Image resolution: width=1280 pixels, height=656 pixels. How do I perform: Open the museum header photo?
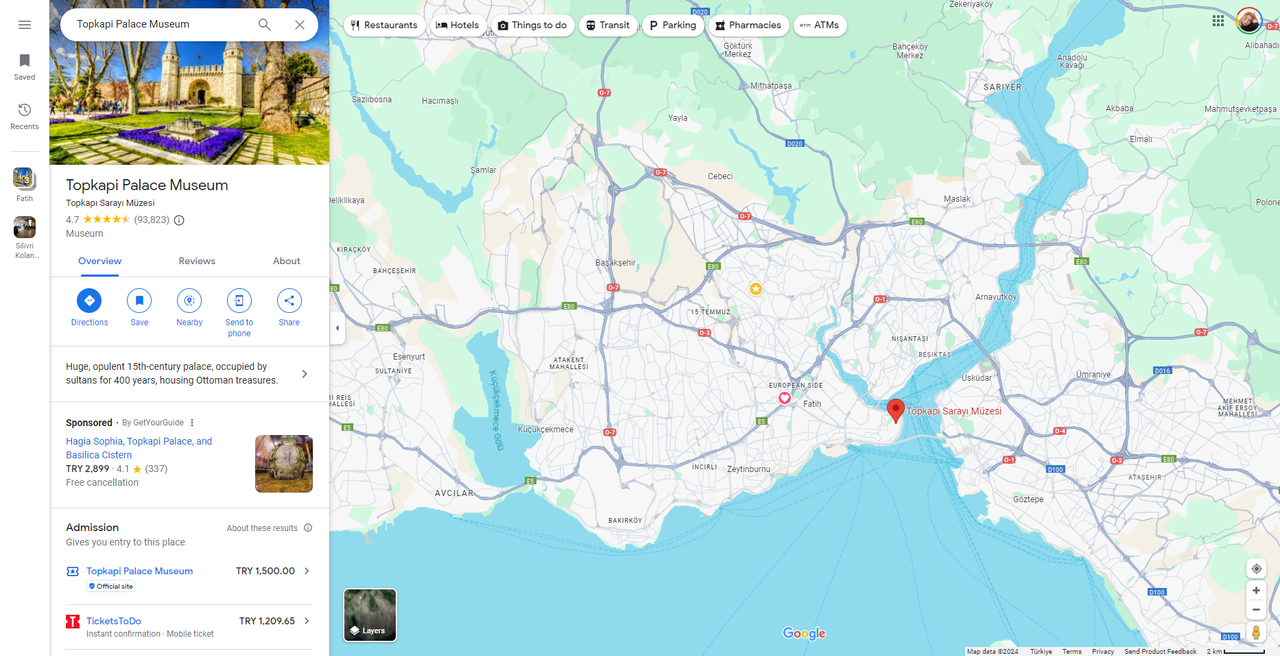(189, 82)
